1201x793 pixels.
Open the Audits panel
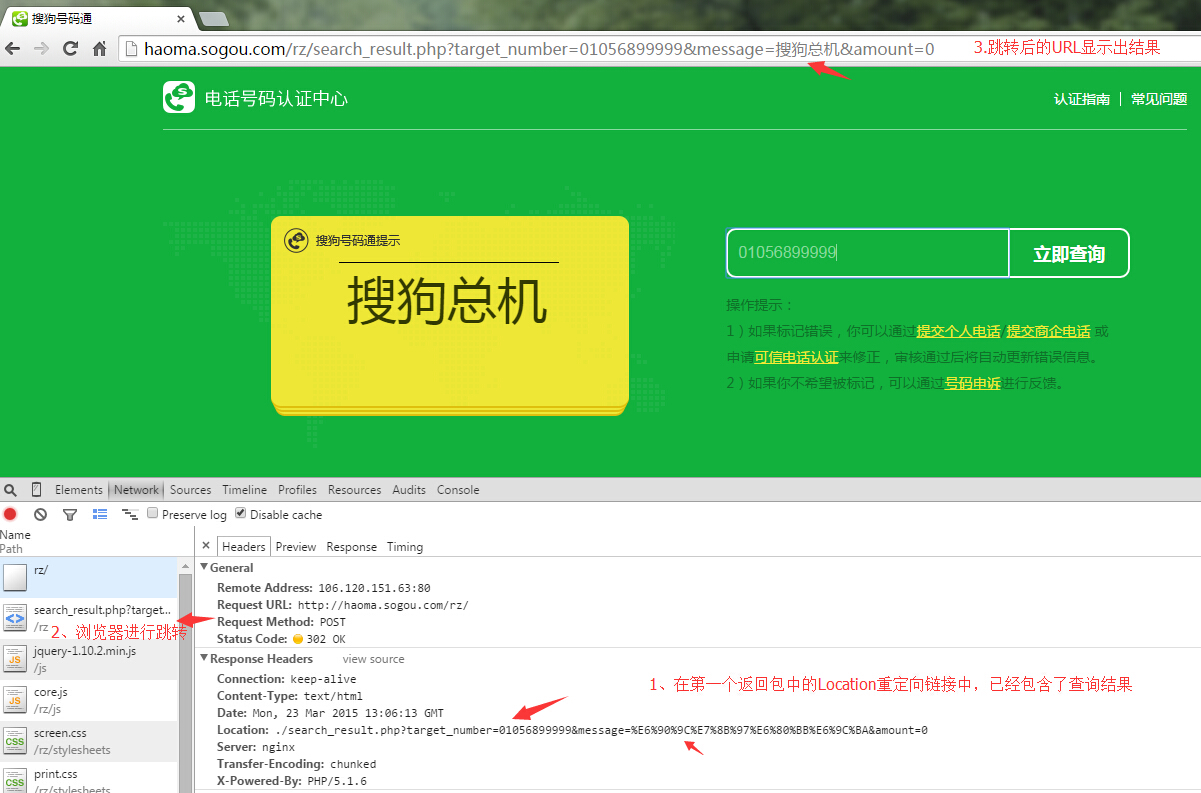[x=409, y=490]
